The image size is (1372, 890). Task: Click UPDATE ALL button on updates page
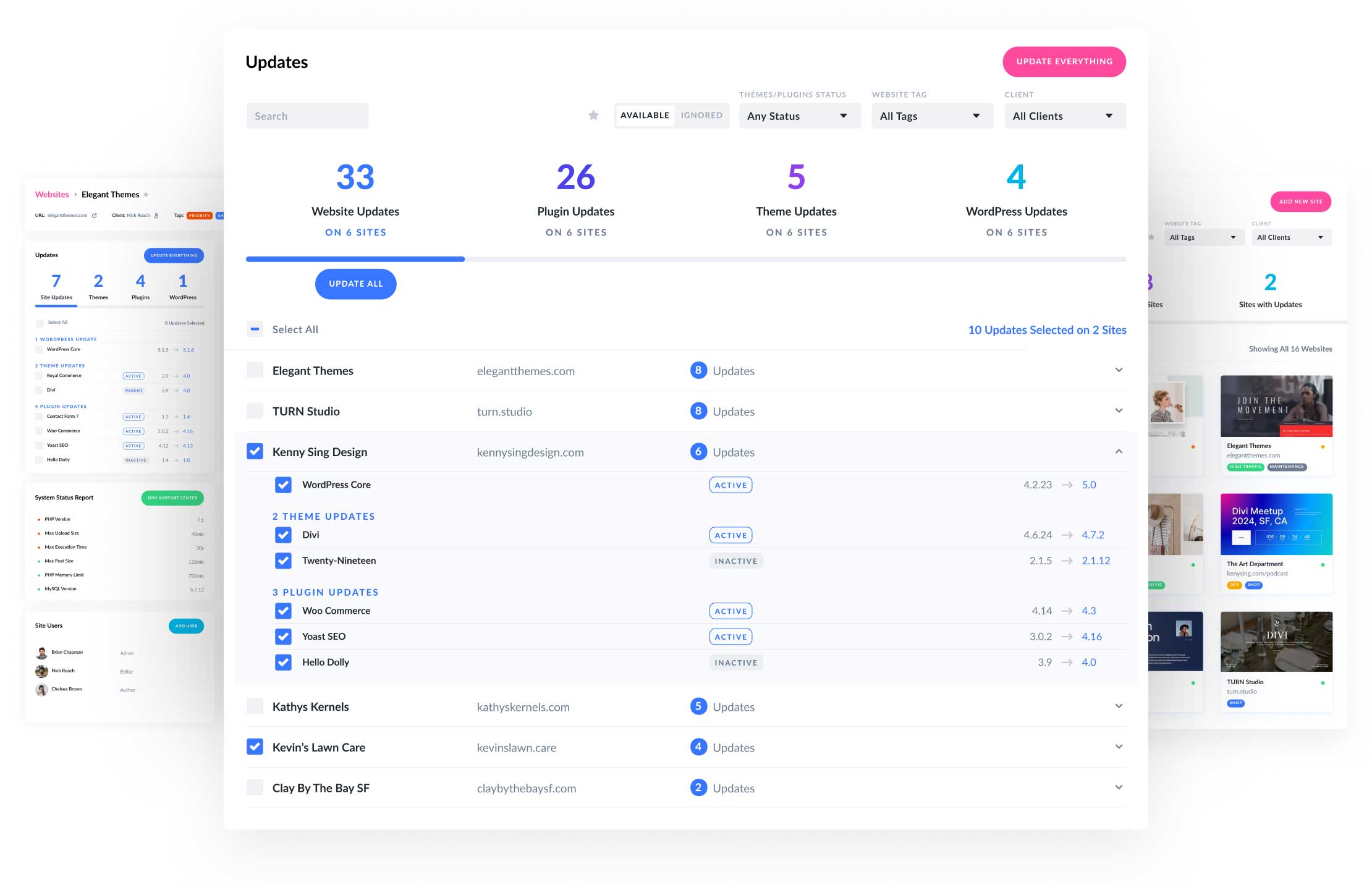[355, 283]
